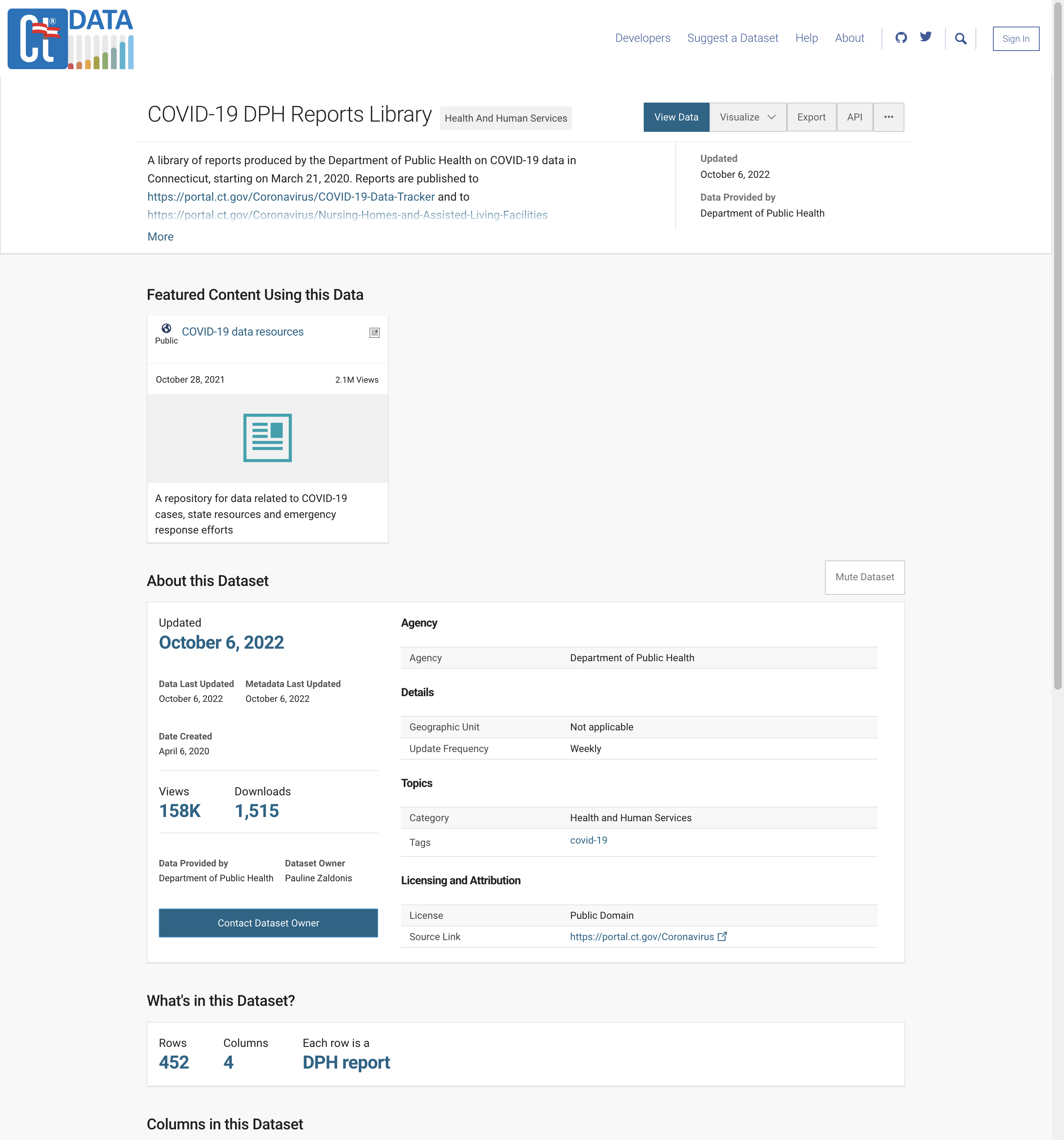This screenshot has width=1064, height=1140.
Task: Click the CT Data logo
Action: click(71, 39)
